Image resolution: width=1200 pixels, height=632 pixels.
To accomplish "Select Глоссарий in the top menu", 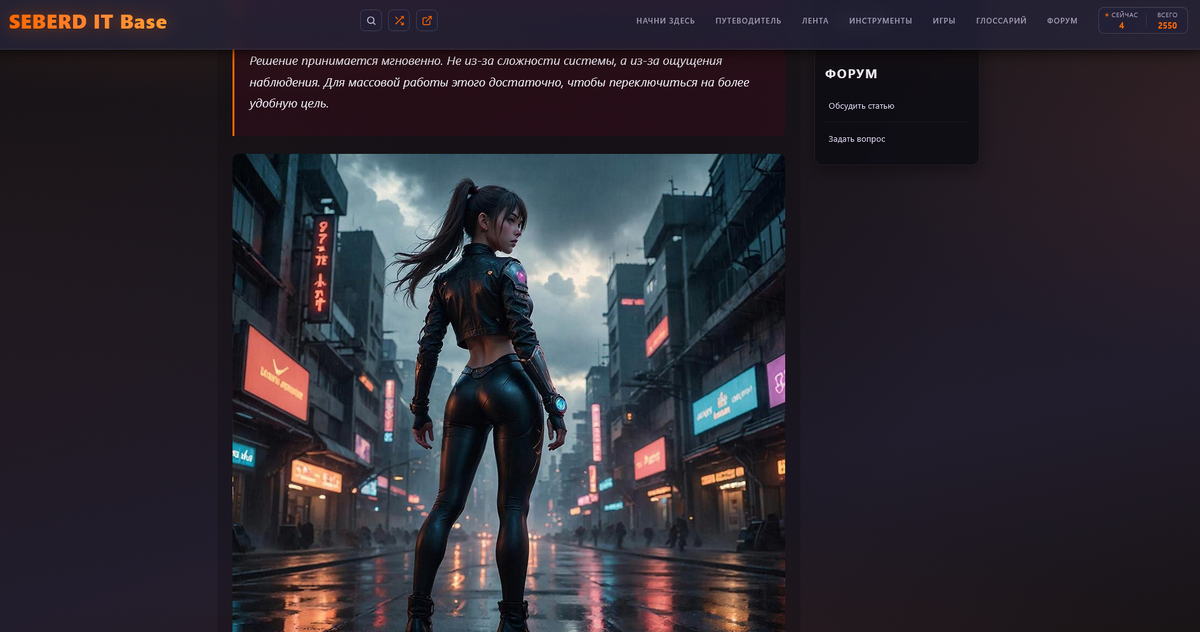I will pyautogui.click(x=1001, y=21).
